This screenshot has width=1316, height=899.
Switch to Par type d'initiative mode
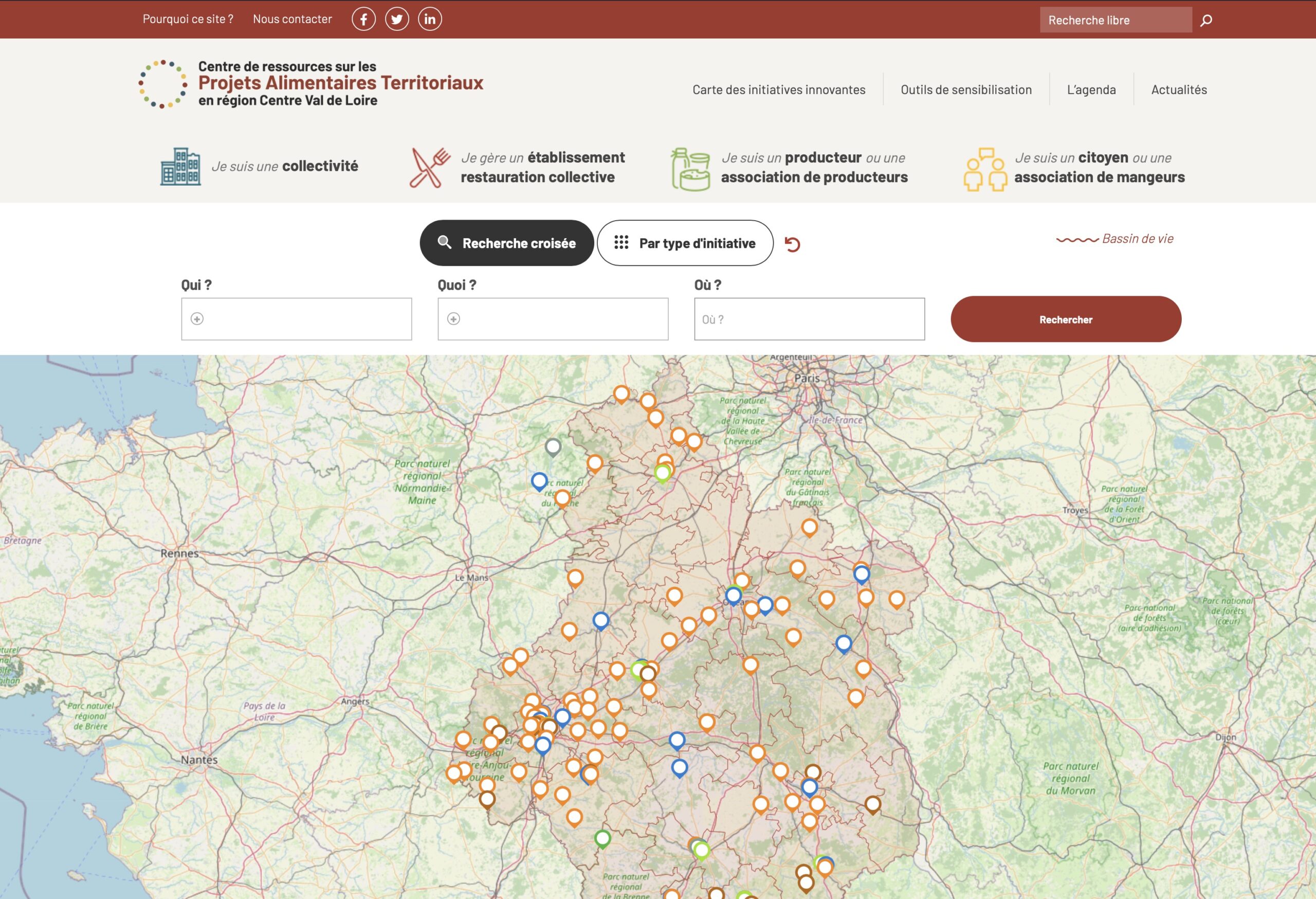pyautogui.click(x=685, y=243)
